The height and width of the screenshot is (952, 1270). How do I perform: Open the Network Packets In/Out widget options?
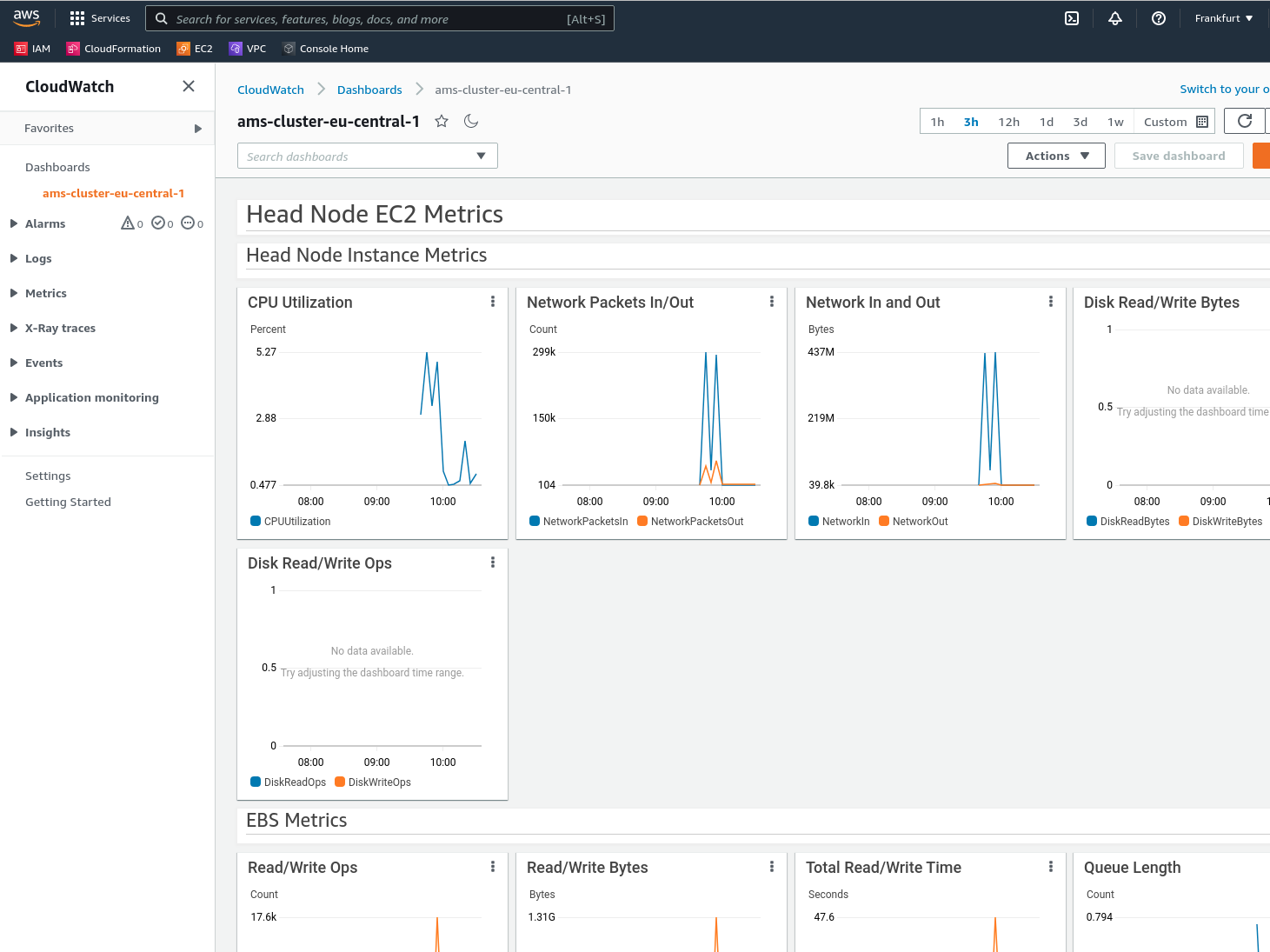(772, 302)
